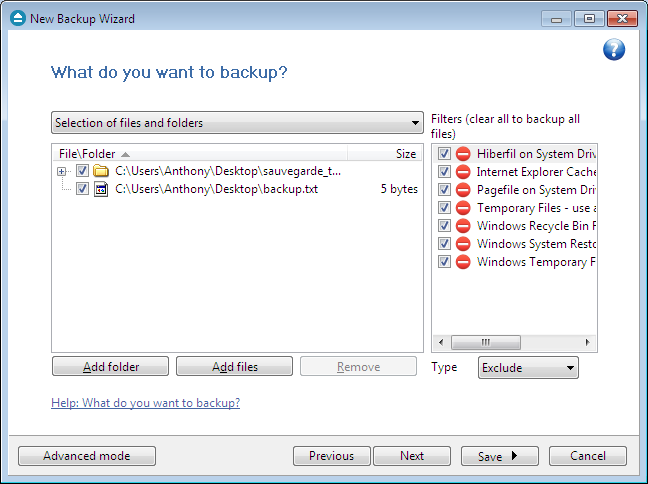Click the filters list horizontal scrollbar thumb
This screenshot has width=648, height=484.
486,342
